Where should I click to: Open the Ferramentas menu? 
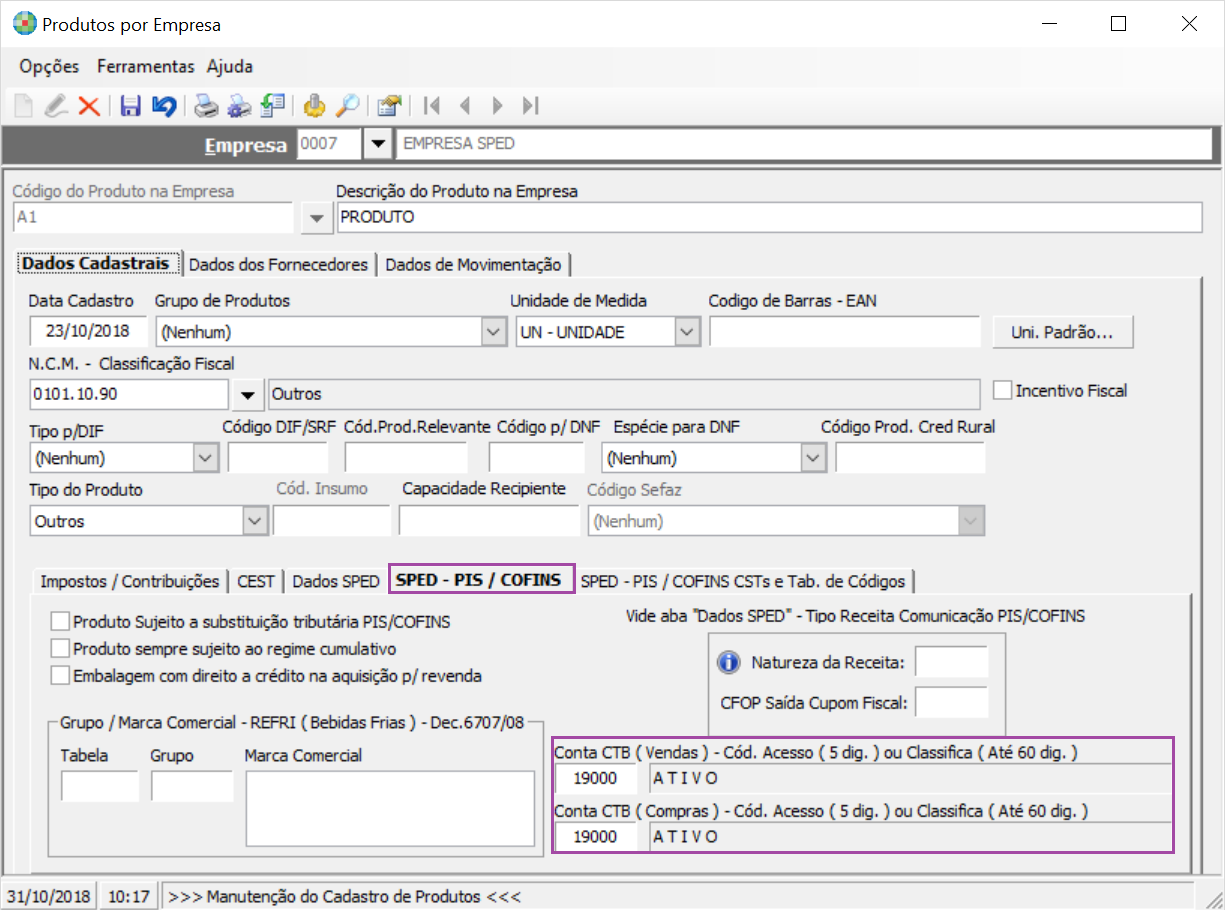145,67
